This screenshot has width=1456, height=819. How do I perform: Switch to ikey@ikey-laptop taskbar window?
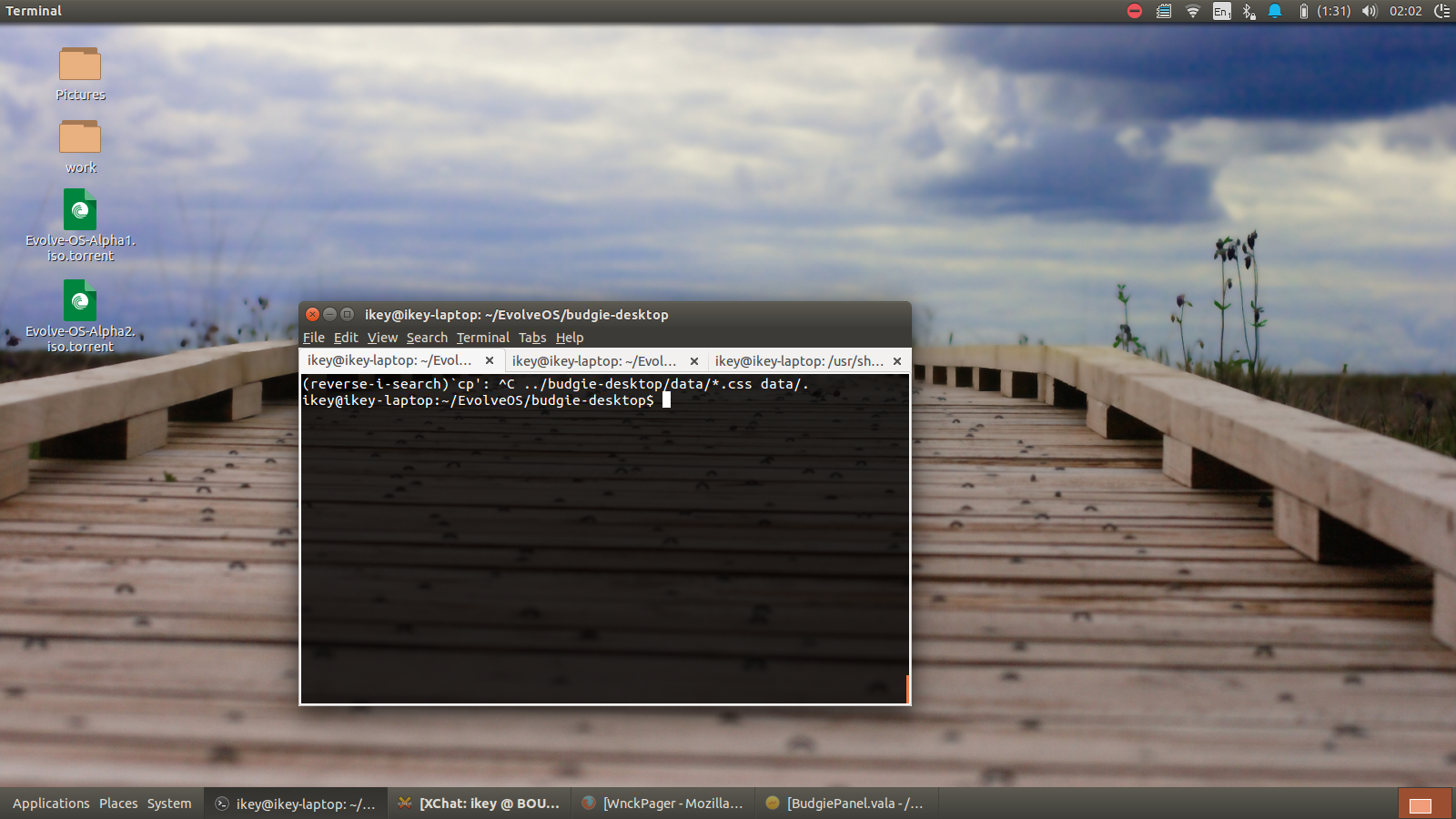[x=296, y=804]
